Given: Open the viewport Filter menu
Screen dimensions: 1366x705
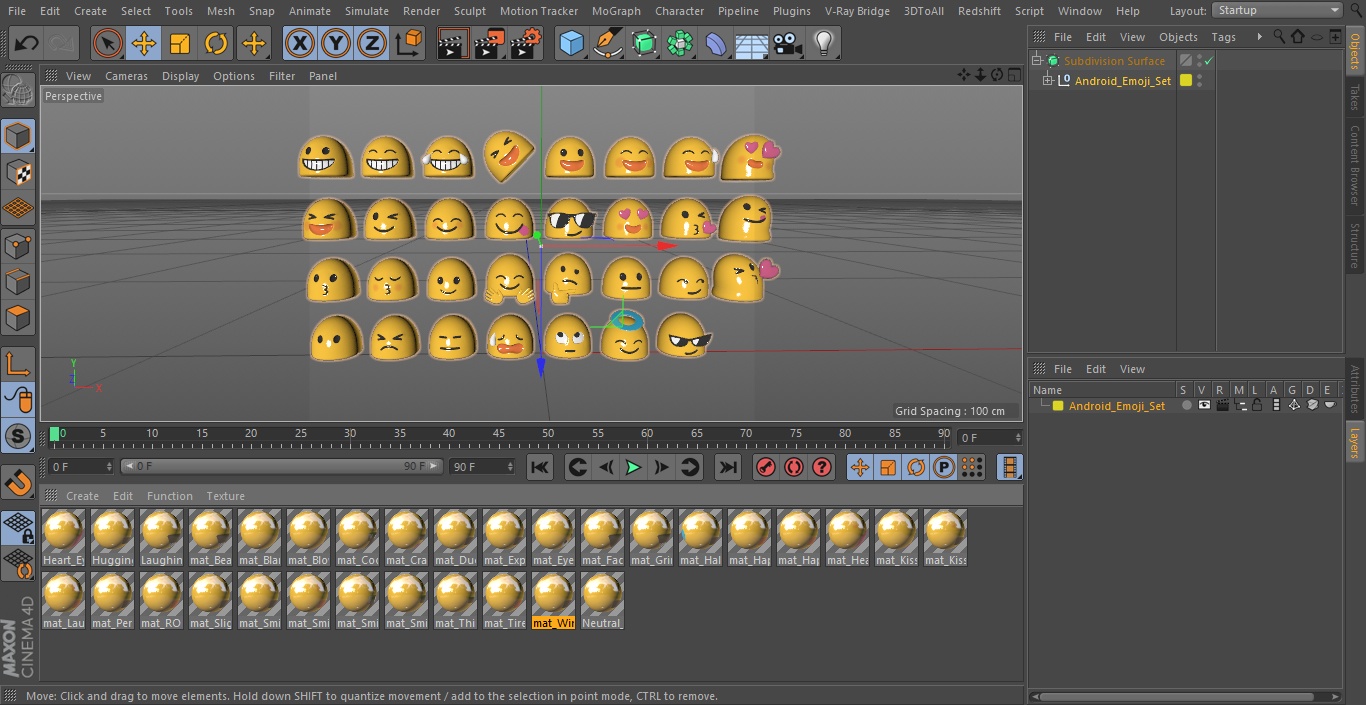Looking at the screenshot, I should click(282, 76).
